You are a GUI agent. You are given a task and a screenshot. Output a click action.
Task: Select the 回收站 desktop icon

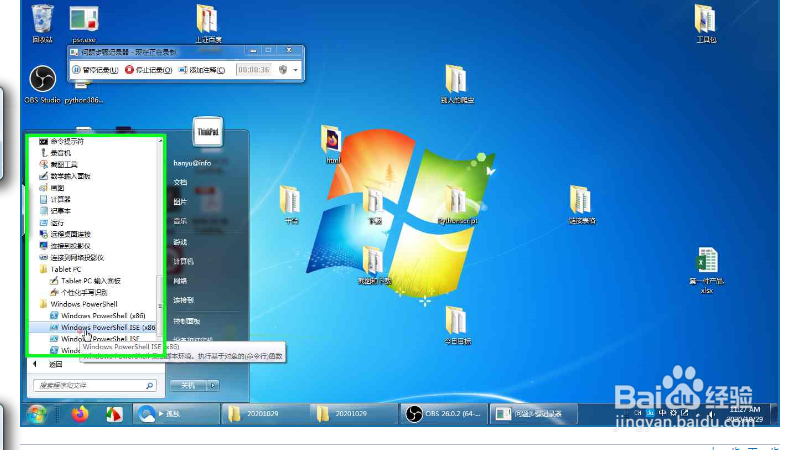tap(42, 23)
